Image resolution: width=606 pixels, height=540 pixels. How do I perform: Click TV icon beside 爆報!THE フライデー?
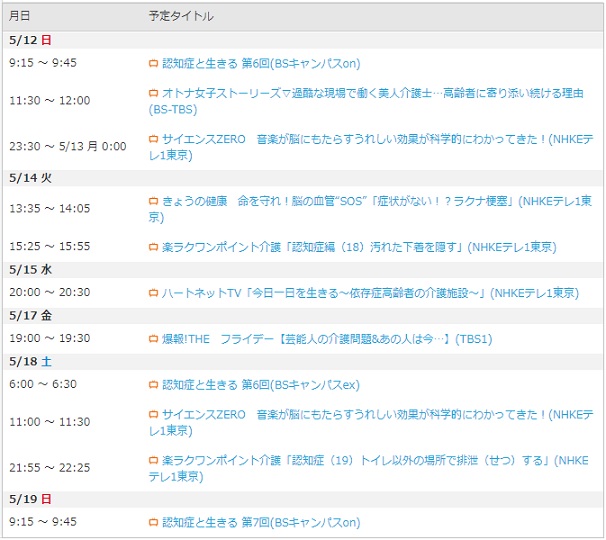click(x=153, y=339)
